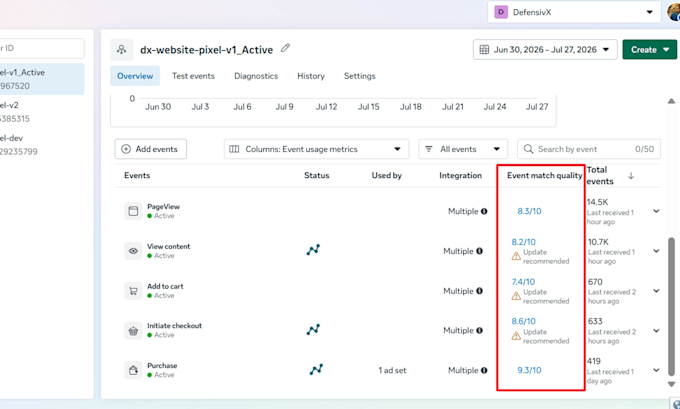Viewport: 680px width, 409px height.
Task: Click warning icon under 8.6/10 match quality
Action: pyautogui.click(x=516, y=336)
